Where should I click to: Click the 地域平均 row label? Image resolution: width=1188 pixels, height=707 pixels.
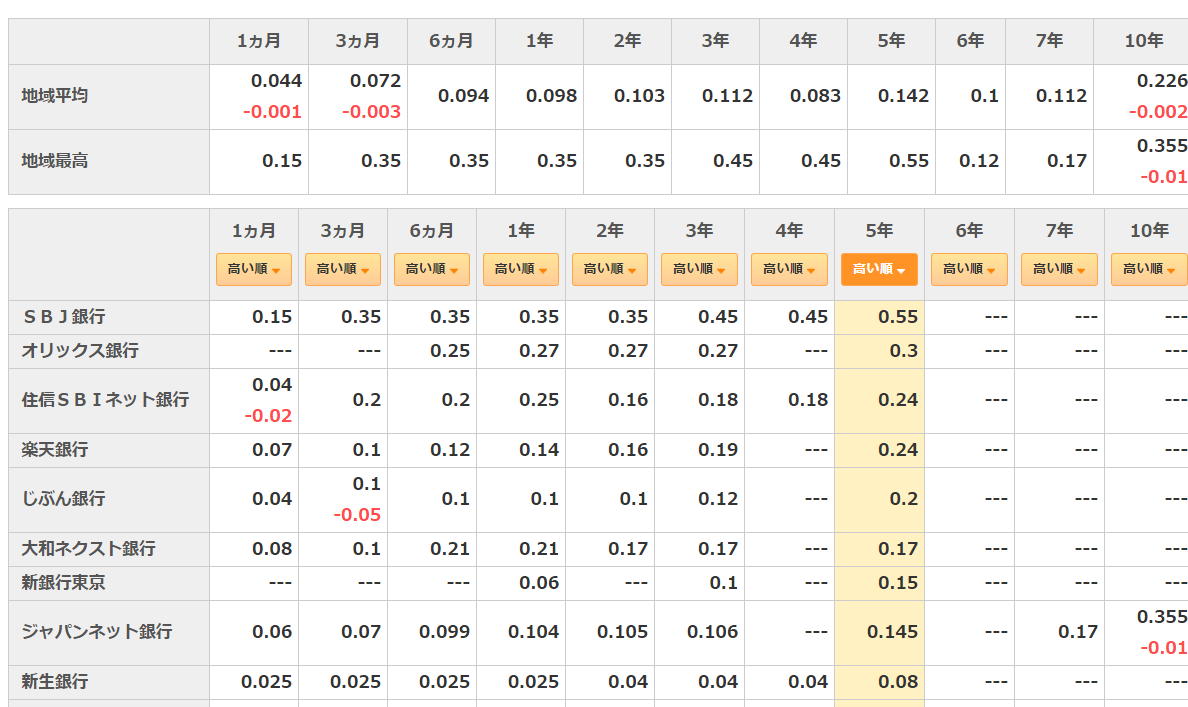55,96
